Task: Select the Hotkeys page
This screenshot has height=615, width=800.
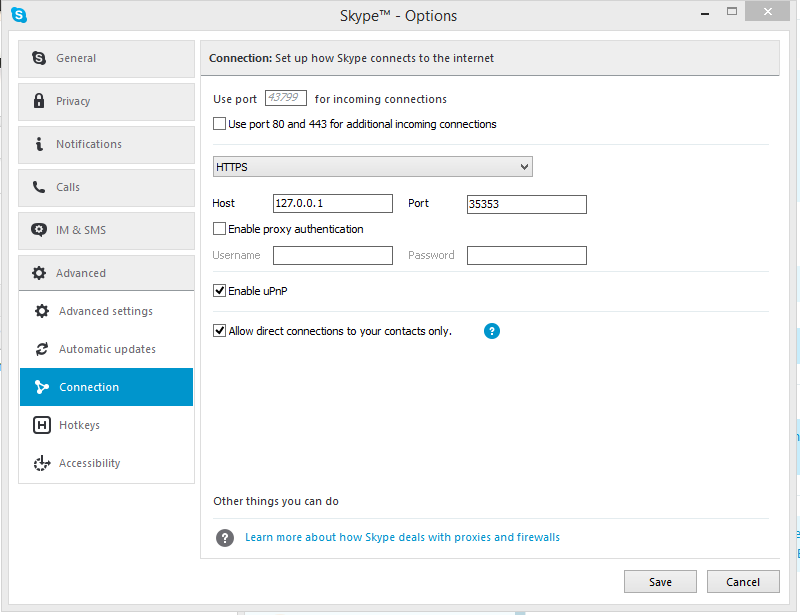Action: click(107, 425)
